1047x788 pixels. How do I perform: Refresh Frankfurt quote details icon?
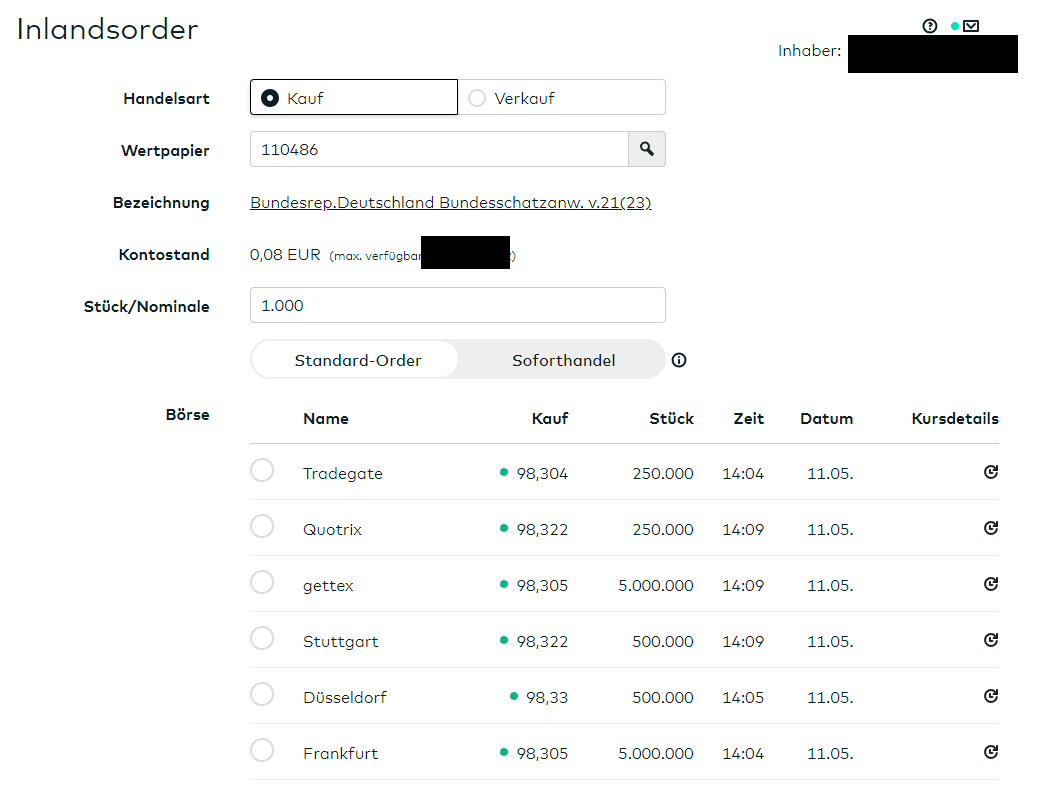pyautogui.click(x=991, y=753)
